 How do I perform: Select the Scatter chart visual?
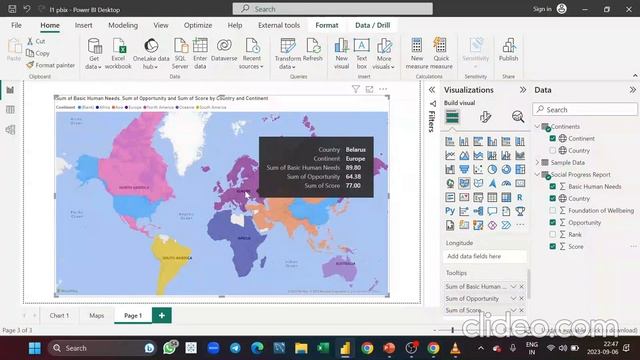pos(478,169)
